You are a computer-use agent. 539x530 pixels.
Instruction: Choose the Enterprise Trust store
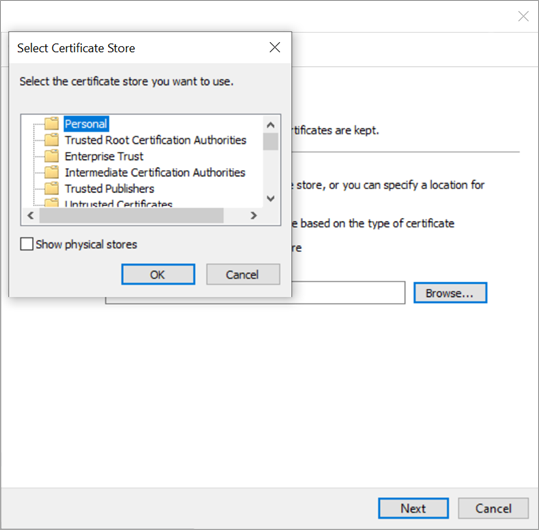point(104,156)
